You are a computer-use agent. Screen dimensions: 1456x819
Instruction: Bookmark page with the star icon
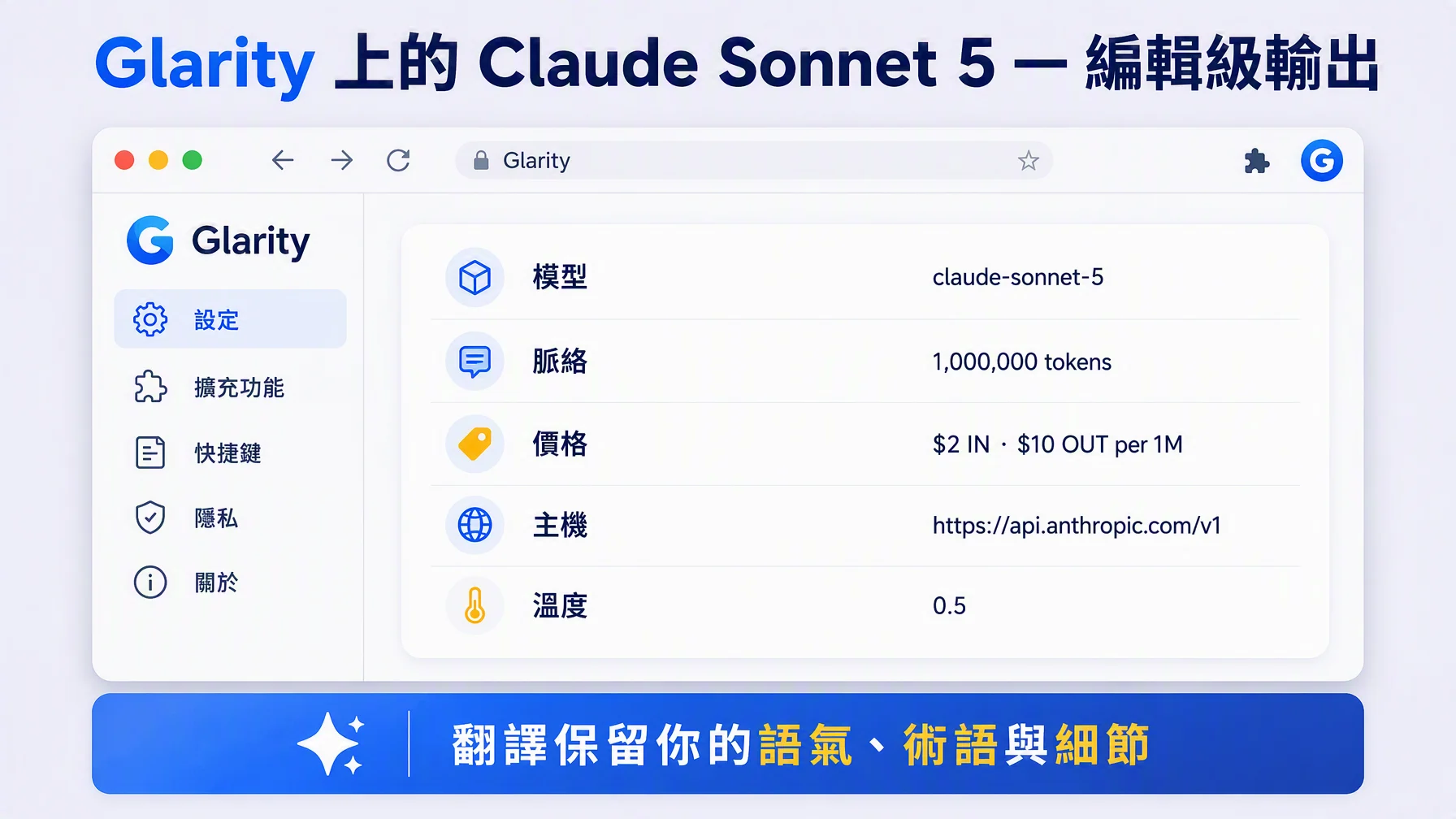1029,161
